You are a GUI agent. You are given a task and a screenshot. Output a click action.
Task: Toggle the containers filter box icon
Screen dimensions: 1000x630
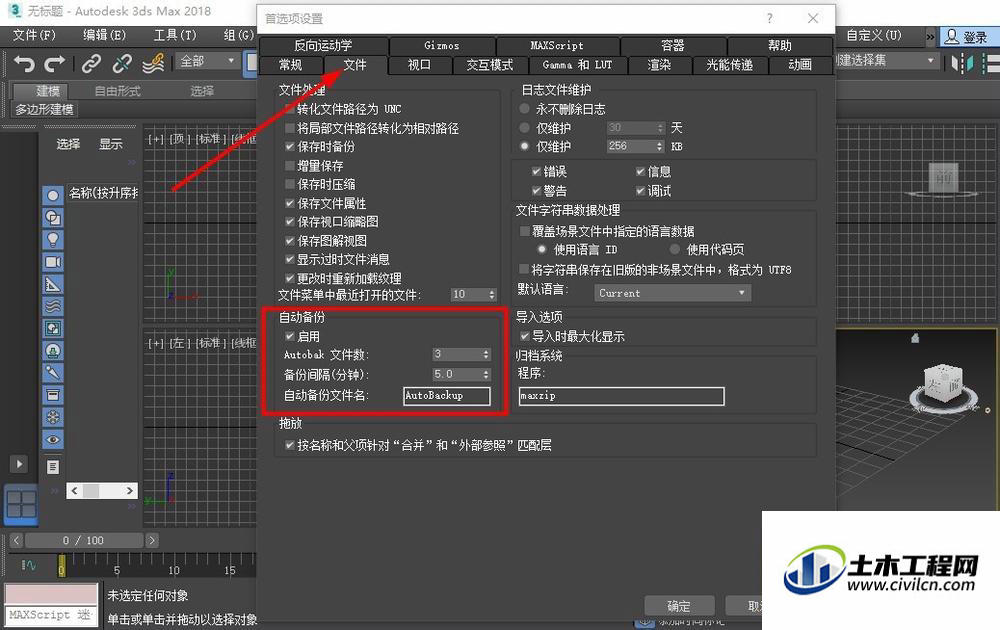[x=53, y=395]
